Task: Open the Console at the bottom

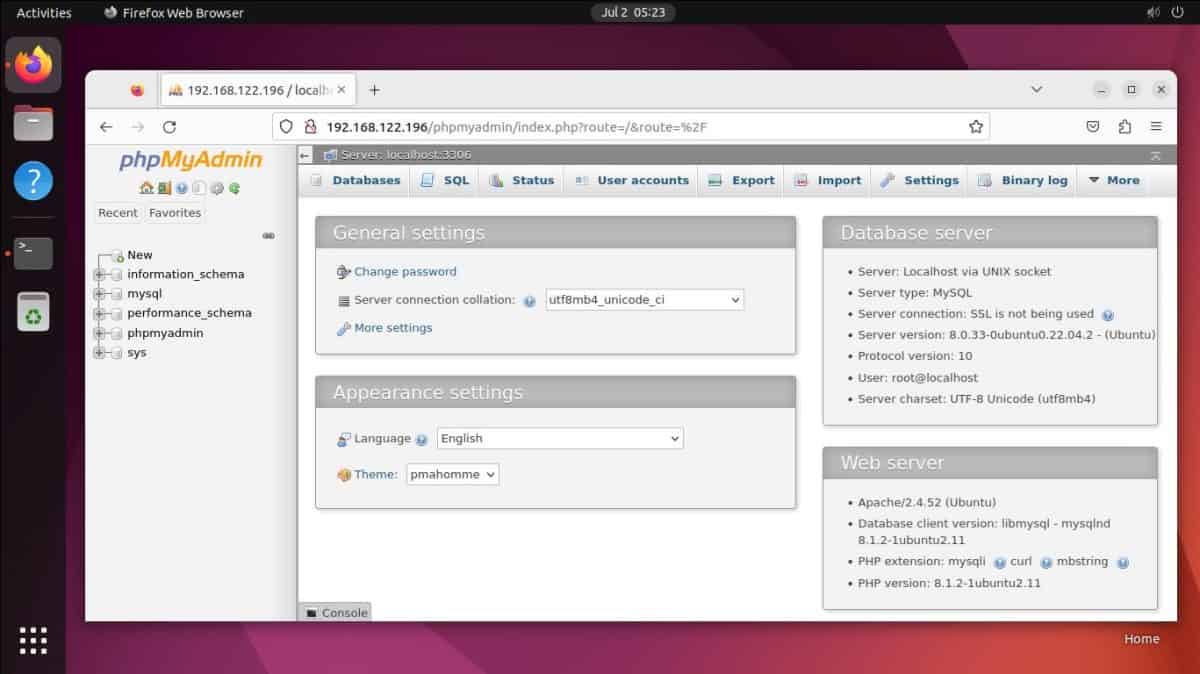Action: [x=335, y=613]
